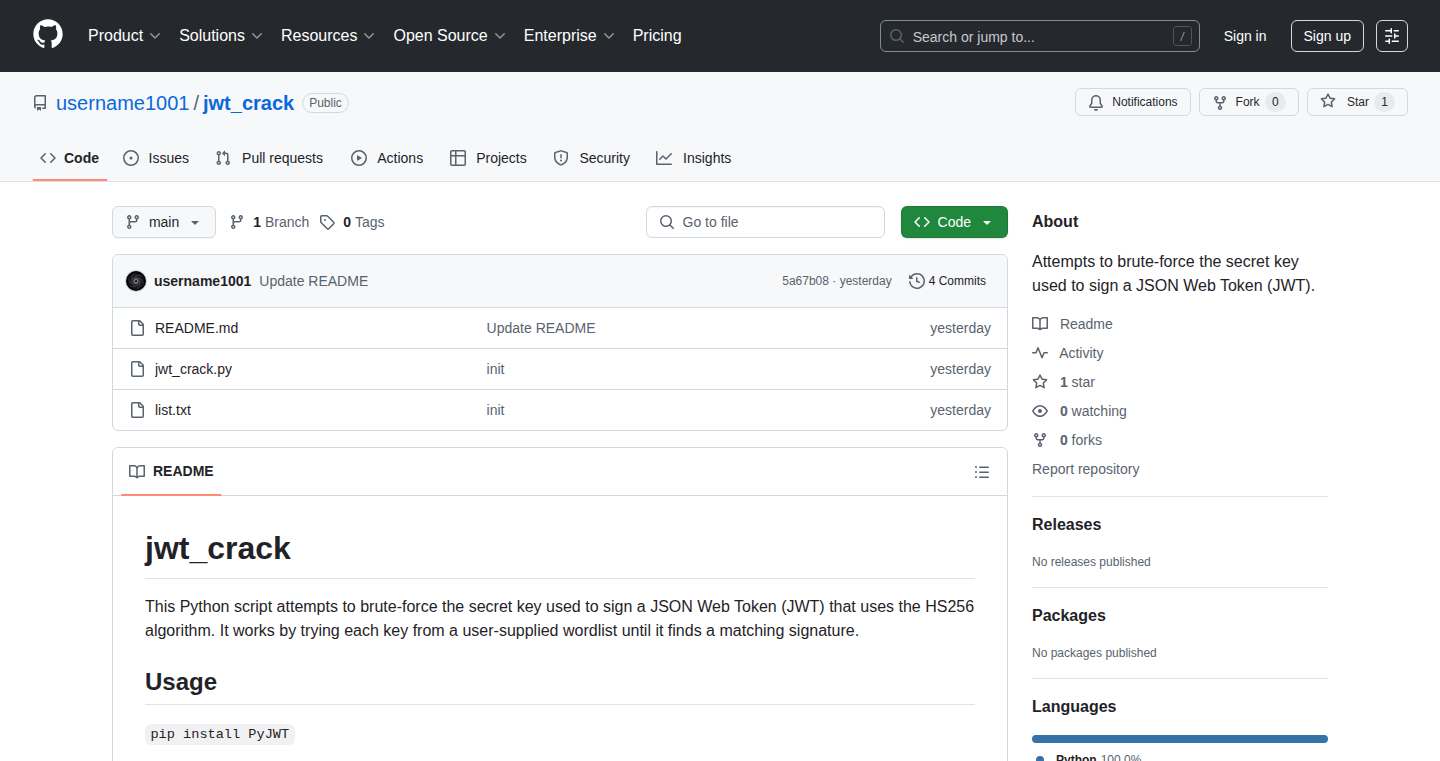Open appearance settings icon in header
This screenshot has height=761, width=1440.
1392,36
